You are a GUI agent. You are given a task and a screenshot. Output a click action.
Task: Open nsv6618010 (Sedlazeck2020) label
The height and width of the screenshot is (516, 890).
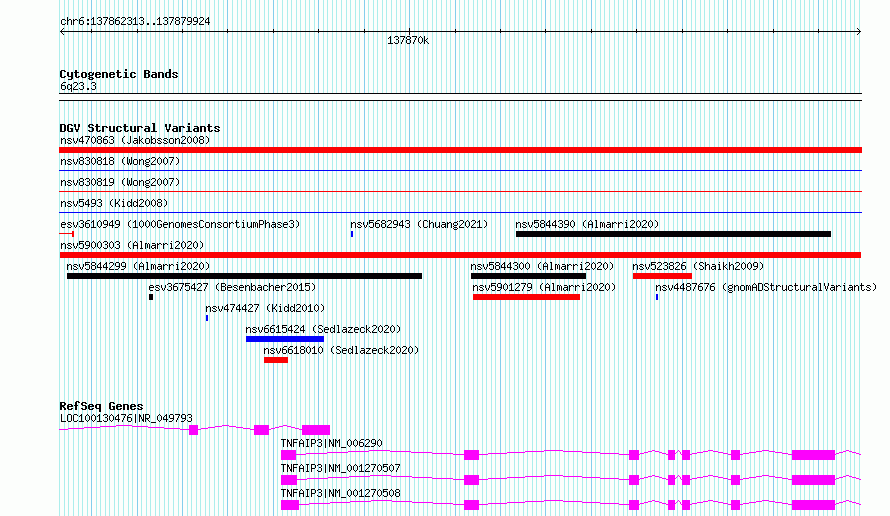pyautogui.click(x=341, y=350)
